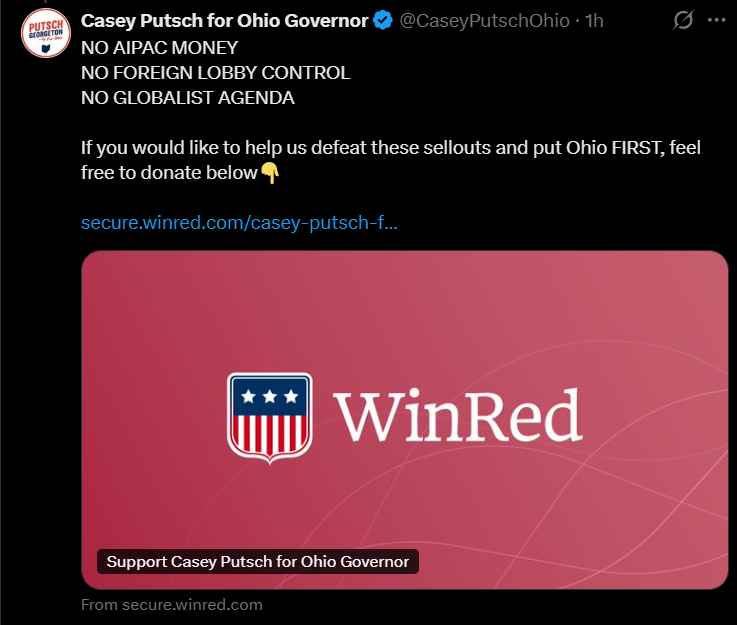Open the post via the 1h timestamp
Image resolution: width=737 pixels, height=625 pixels.
pyautogui.click(x=594, y=21)
